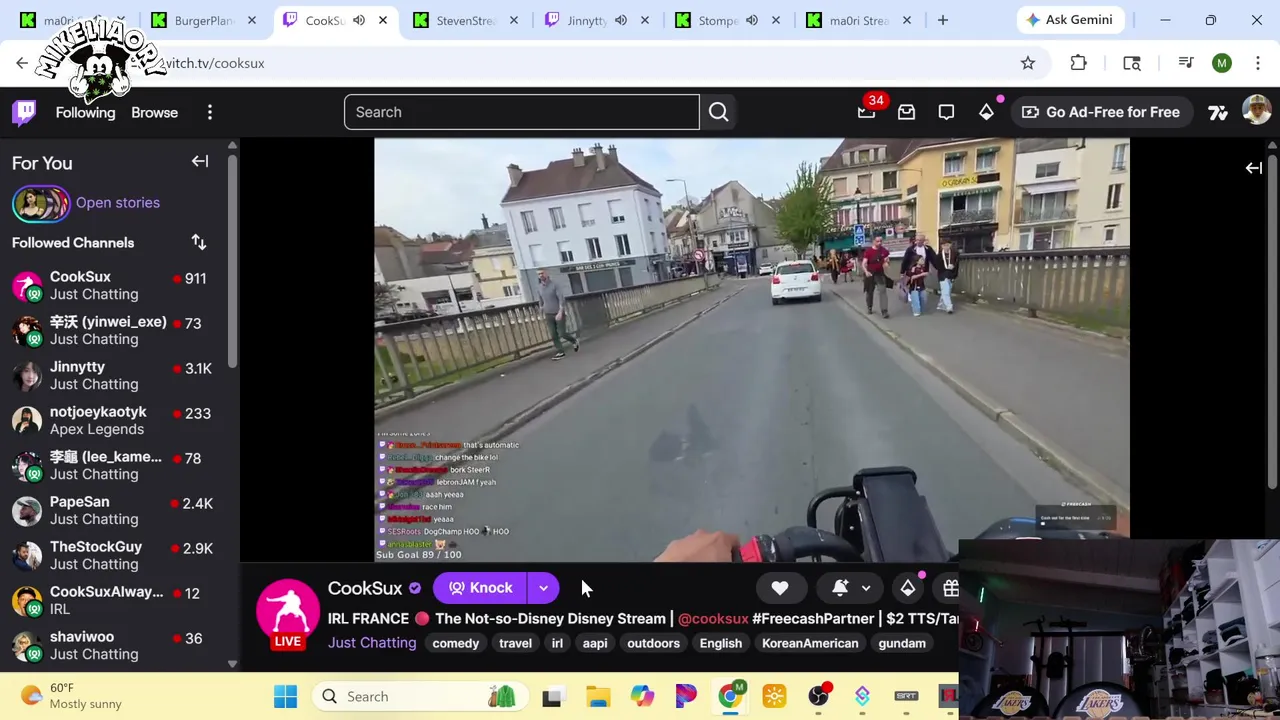Collapse the For You sidebar
This screenshot has width=1280, height=720.
pyautogui.click(x=200, y=161)
